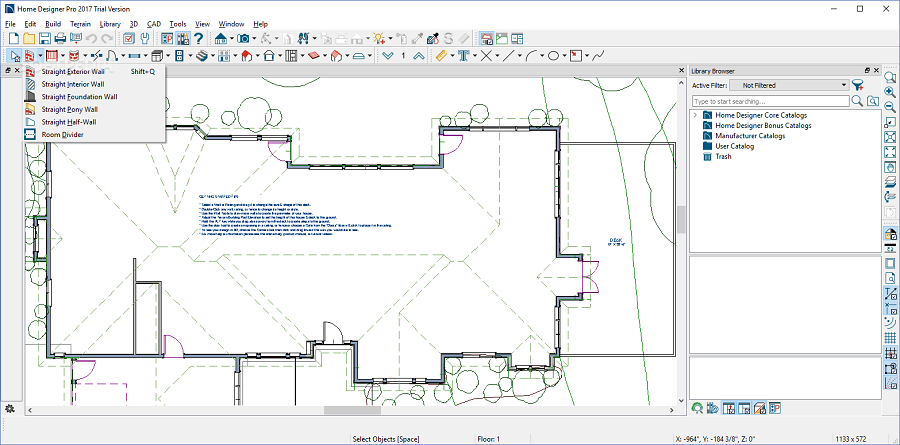Click the library search input field

tap(770, 101)
